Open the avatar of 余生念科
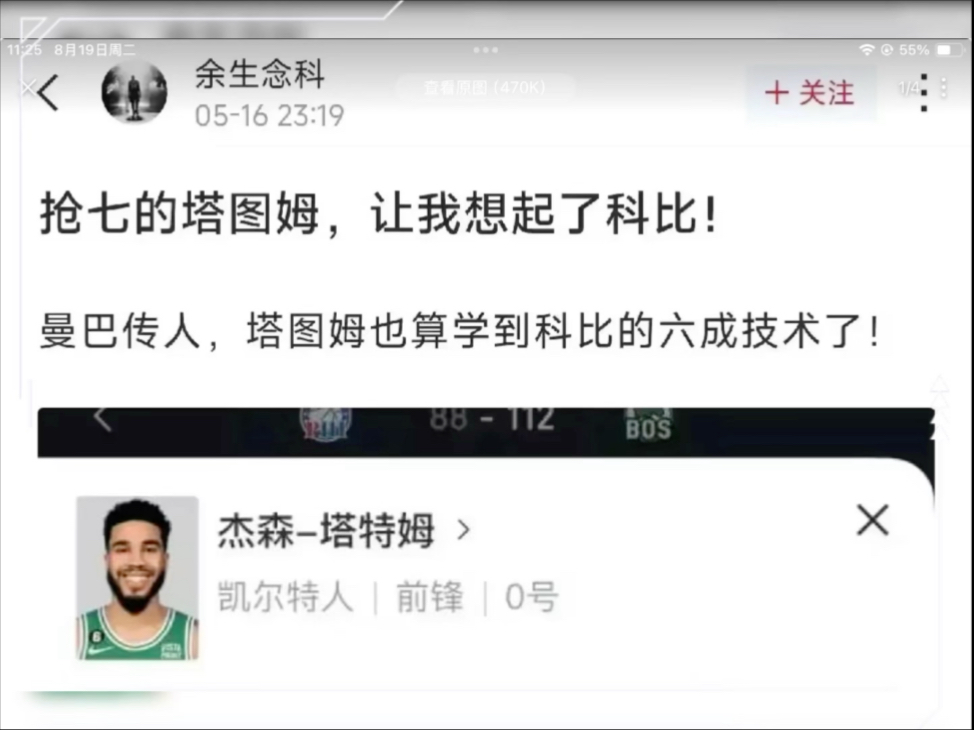The width and height of the screenshot is (974, 730). (x=134, y=92)
